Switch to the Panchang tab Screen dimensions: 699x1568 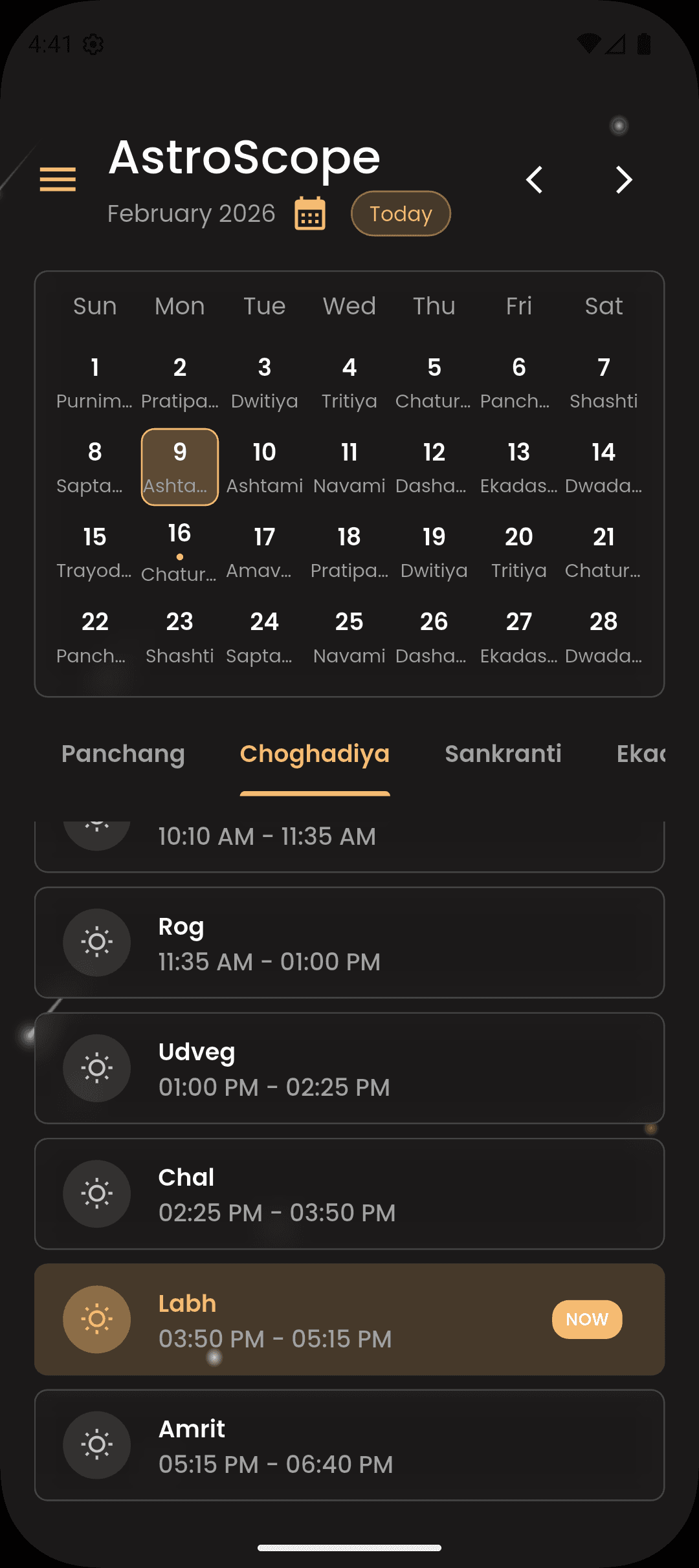point(123,754)
